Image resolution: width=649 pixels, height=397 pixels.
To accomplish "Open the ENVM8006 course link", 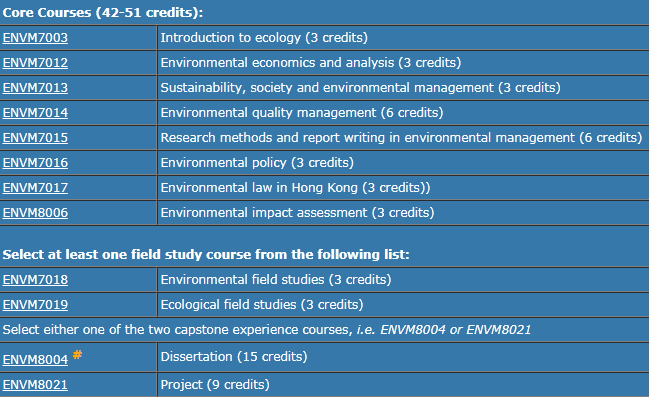I will pyautogui.click(x=35, y=213).
